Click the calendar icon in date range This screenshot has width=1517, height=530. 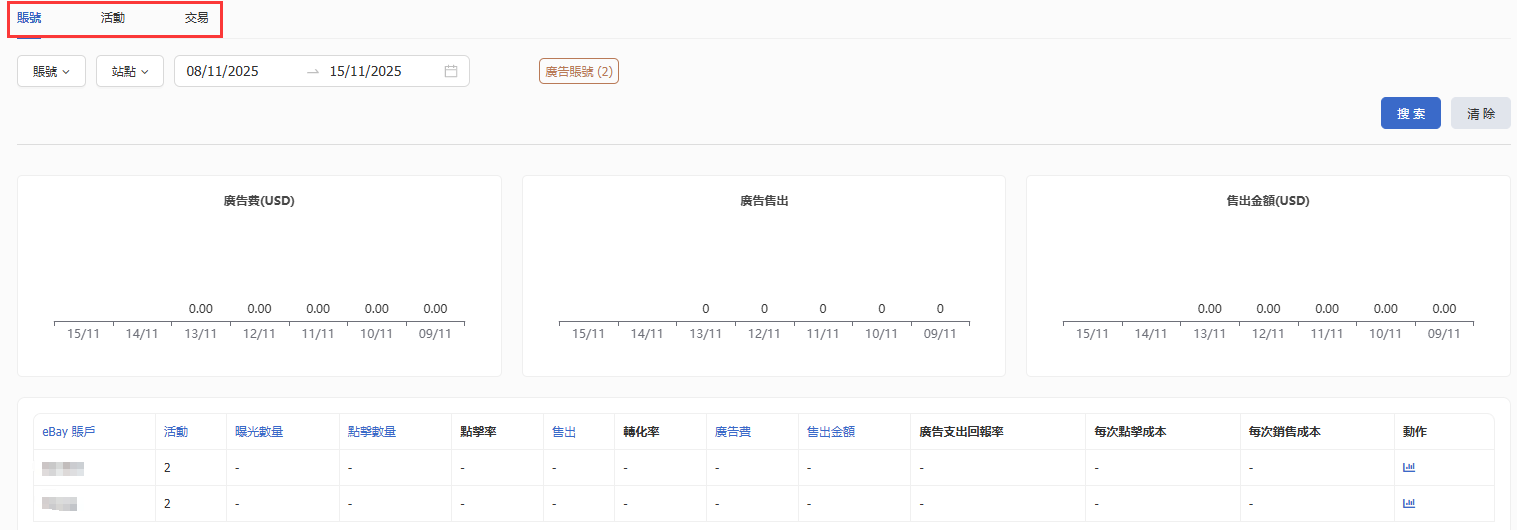tap(451, 71)
